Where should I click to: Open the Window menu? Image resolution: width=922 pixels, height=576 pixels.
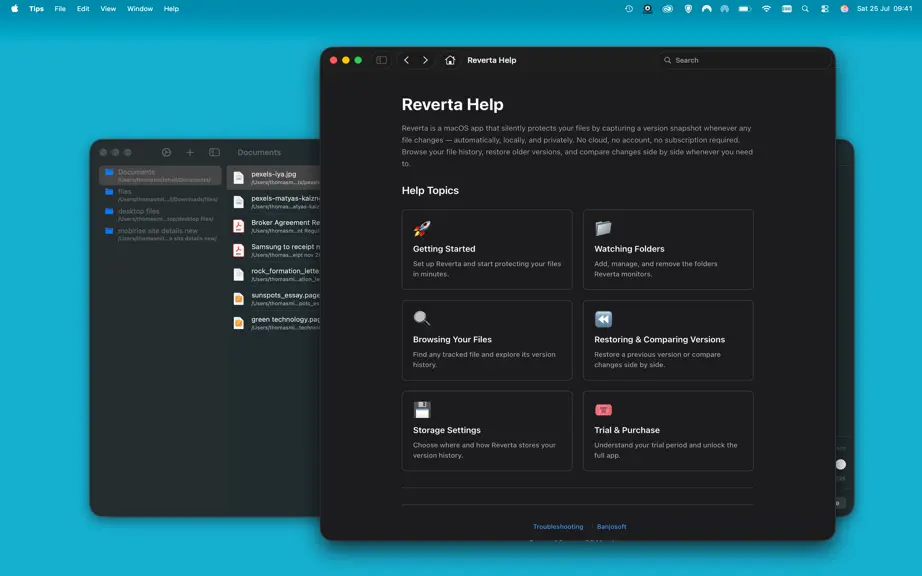140,9
